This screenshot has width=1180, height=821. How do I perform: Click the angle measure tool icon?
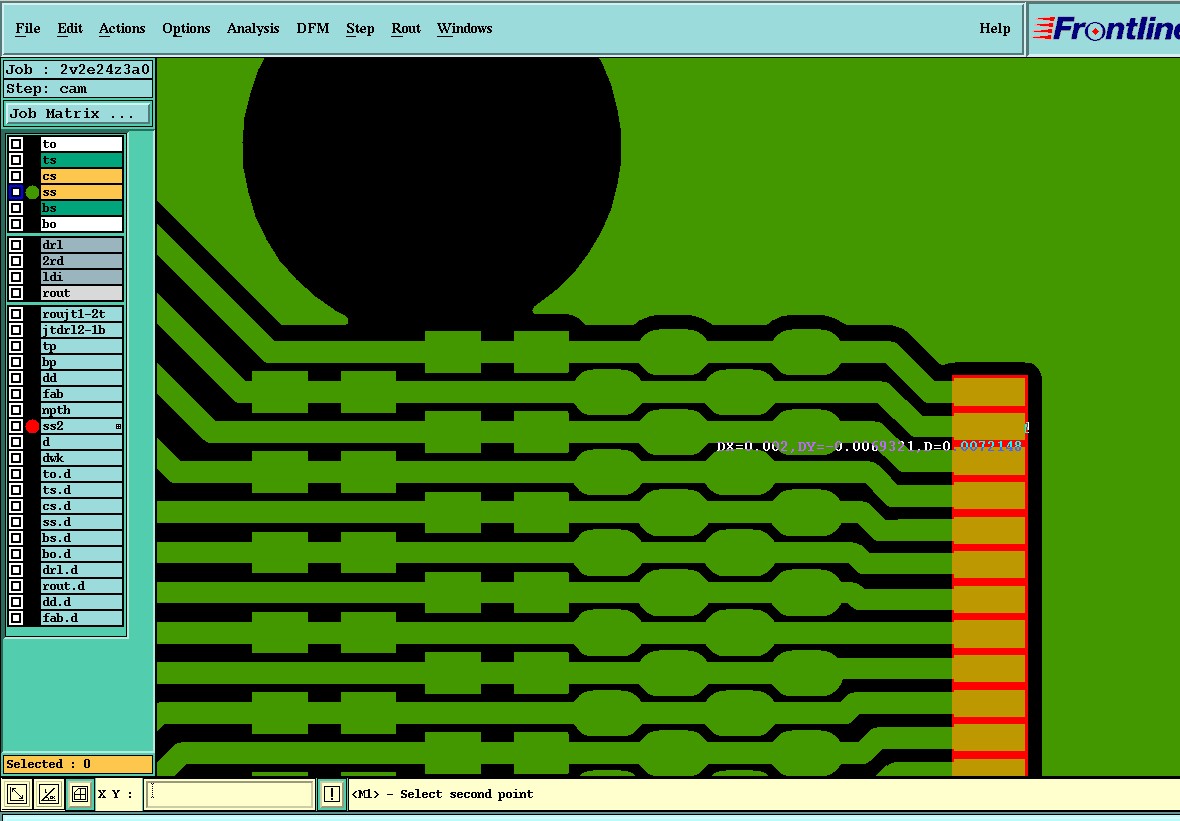click(49, 794)
